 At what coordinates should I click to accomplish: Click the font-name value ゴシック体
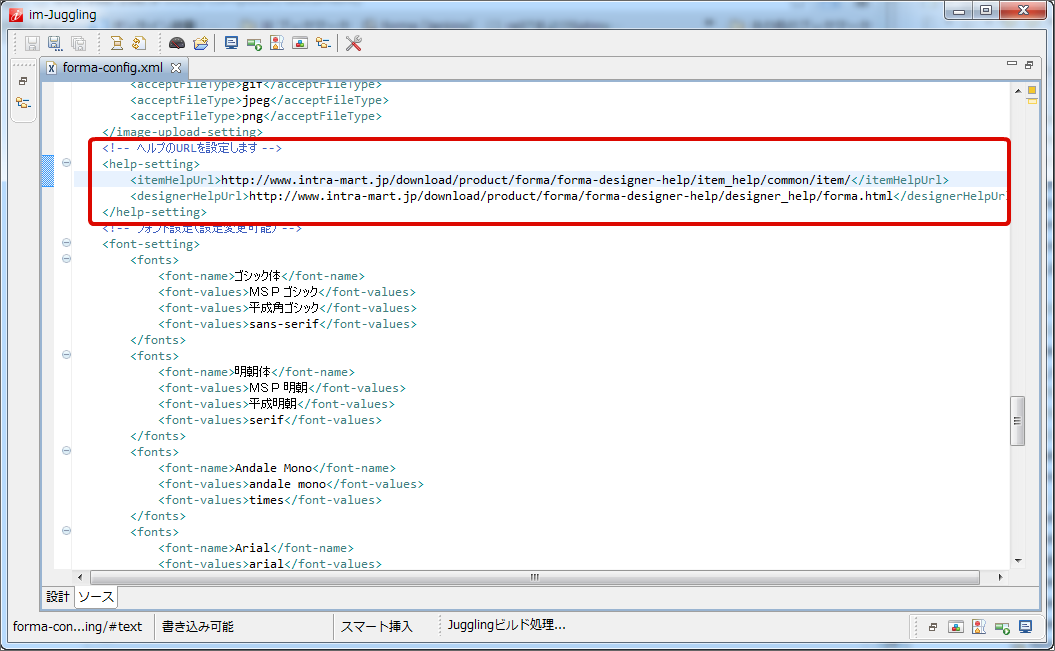point(257,276)
